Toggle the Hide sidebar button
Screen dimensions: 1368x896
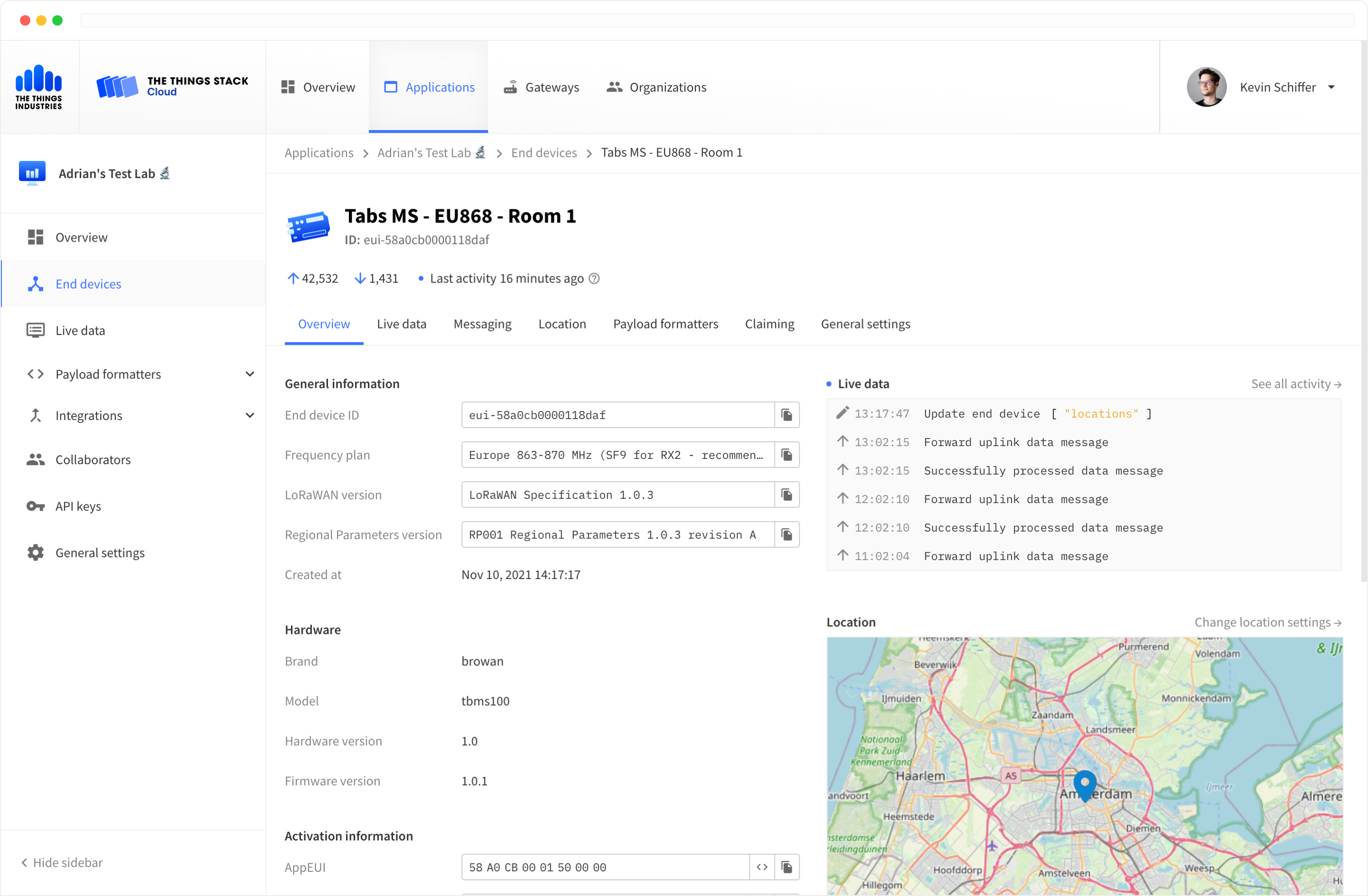click(63, 862)
